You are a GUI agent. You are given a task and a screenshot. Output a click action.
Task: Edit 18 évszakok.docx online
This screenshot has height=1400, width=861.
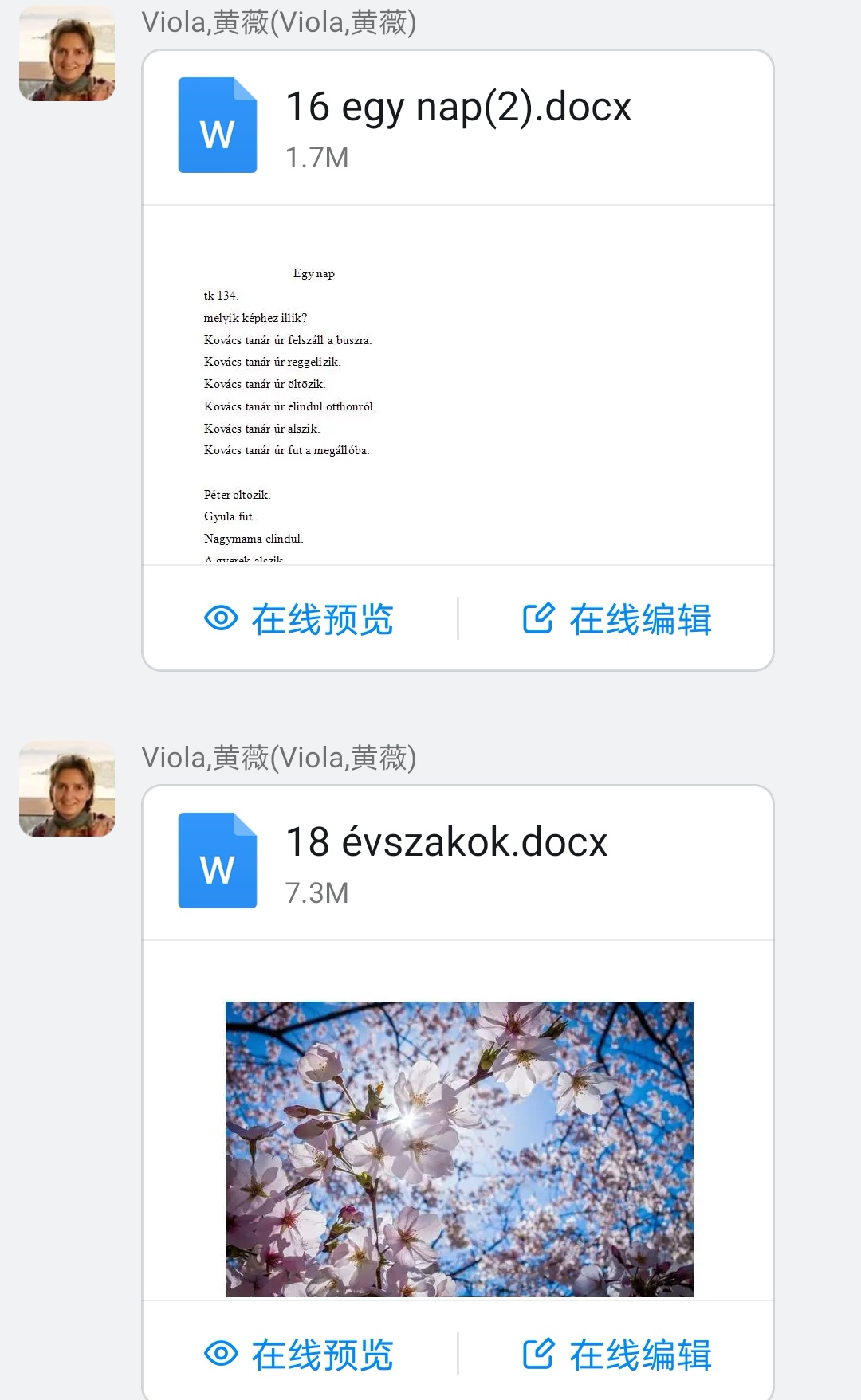point(617,1355)
